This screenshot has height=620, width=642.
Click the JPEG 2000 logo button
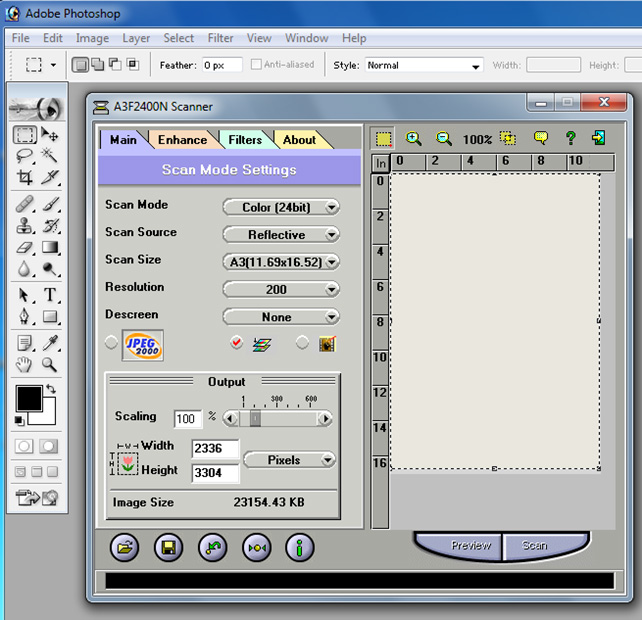click(x=142, y=346)
